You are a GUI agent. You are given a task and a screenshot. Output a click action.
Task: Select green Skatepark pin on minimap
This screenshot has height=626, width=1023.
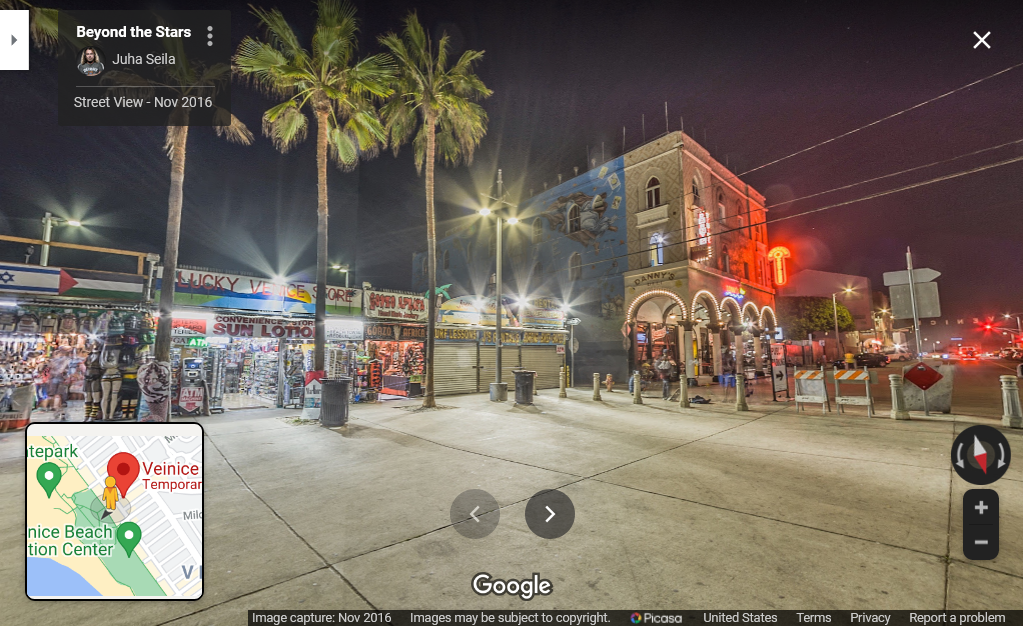tap(48, 480)
